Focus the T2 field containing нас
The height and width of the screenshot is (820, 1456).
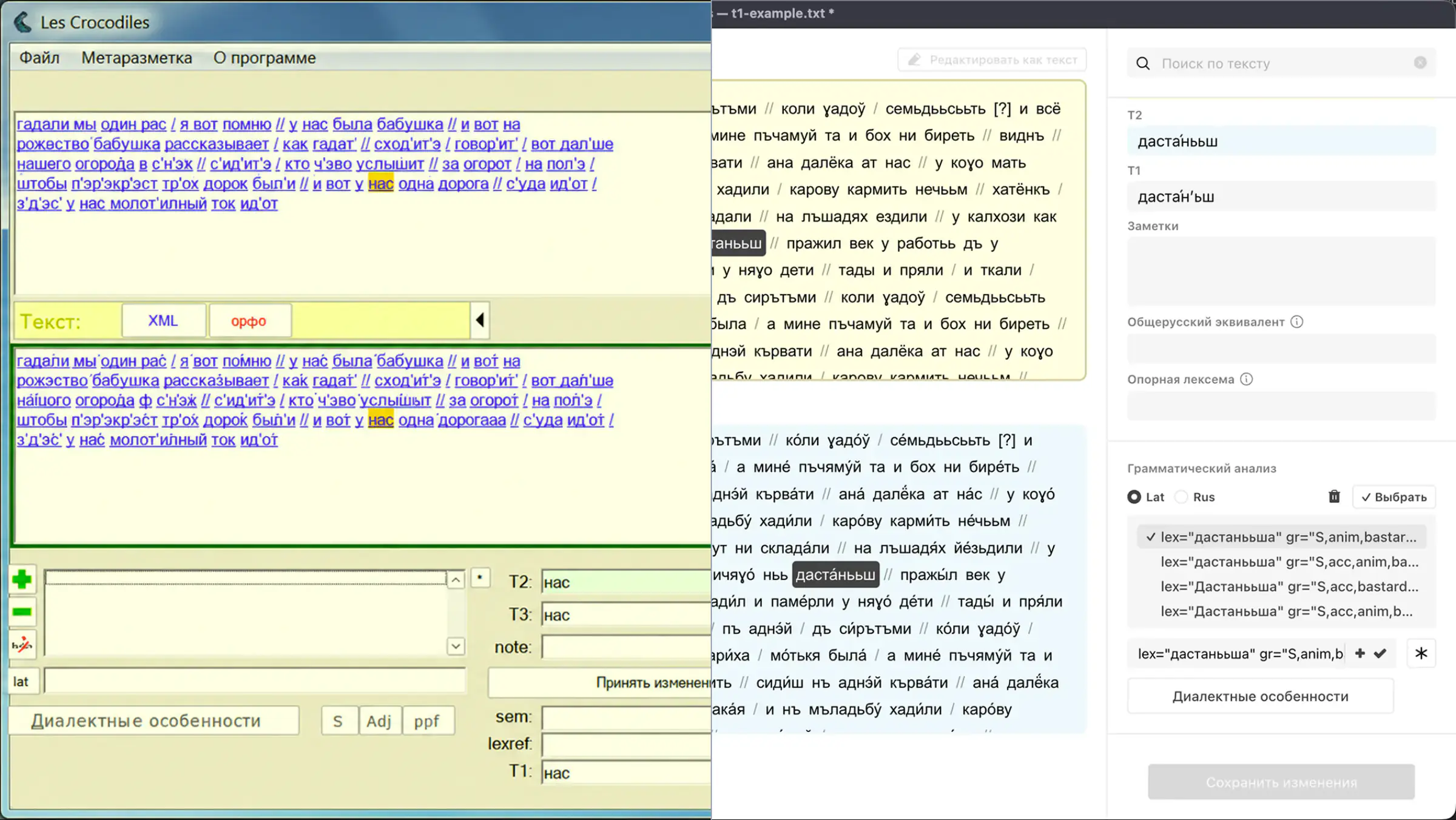click(x=626, y=582)
